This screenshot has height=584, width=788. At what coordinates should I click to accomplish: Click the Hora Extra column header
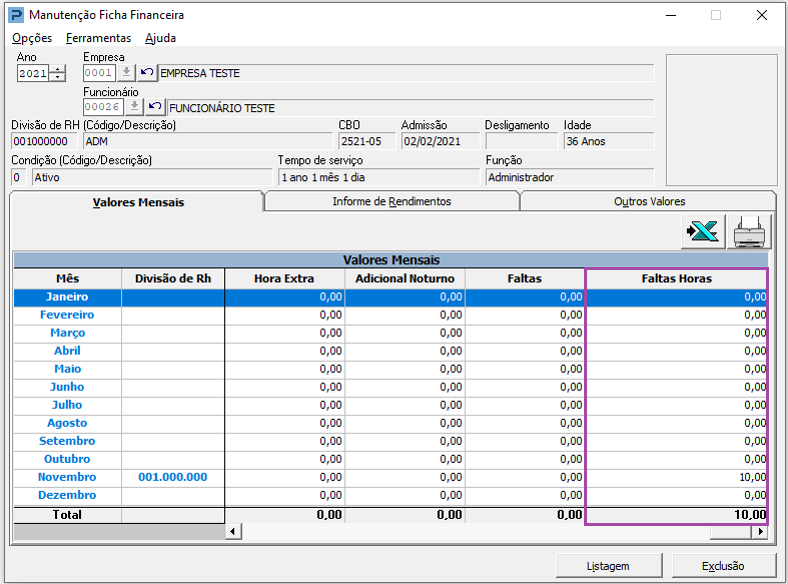(284, 278)
